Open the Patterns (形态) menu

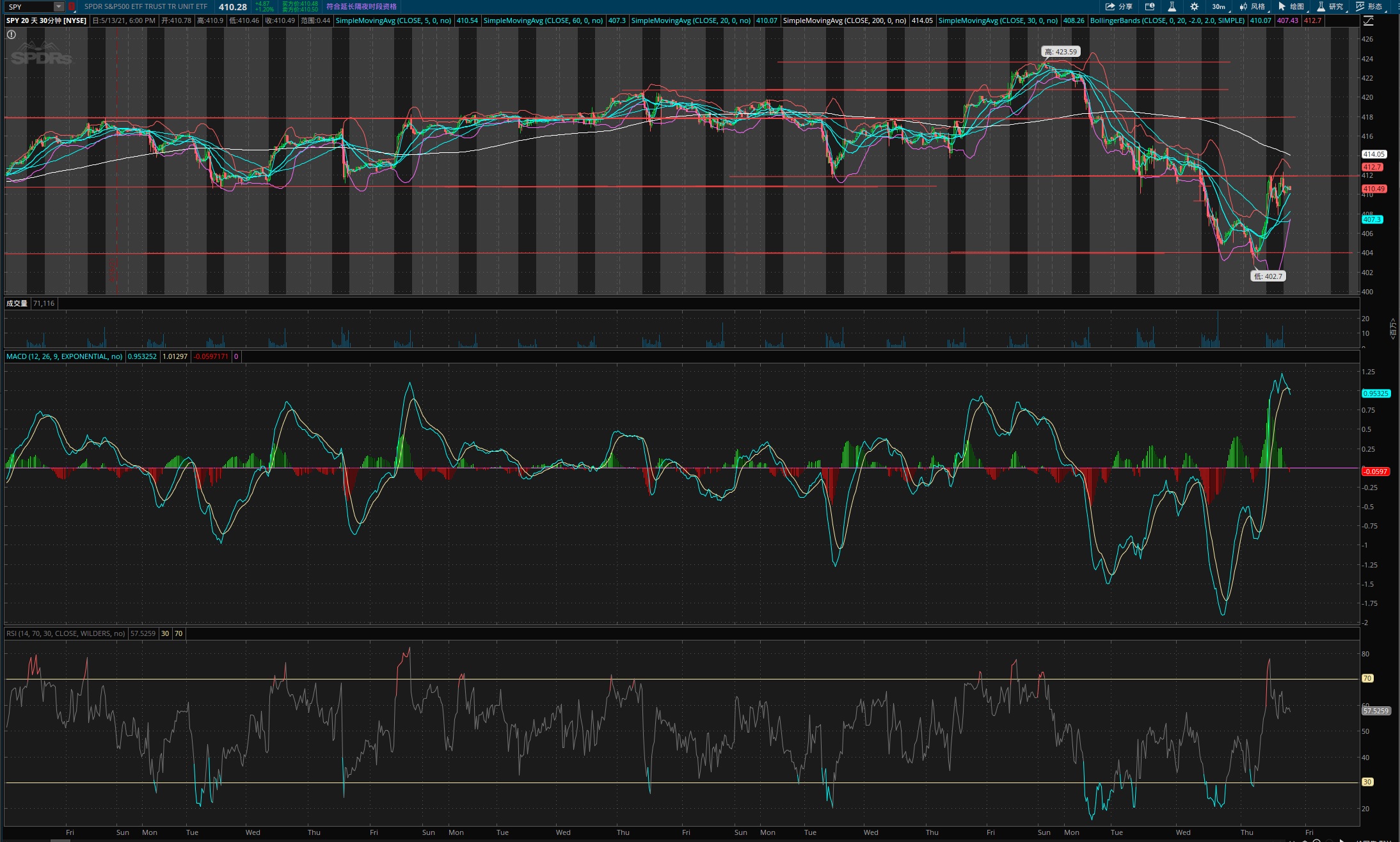click(1369, 6)
